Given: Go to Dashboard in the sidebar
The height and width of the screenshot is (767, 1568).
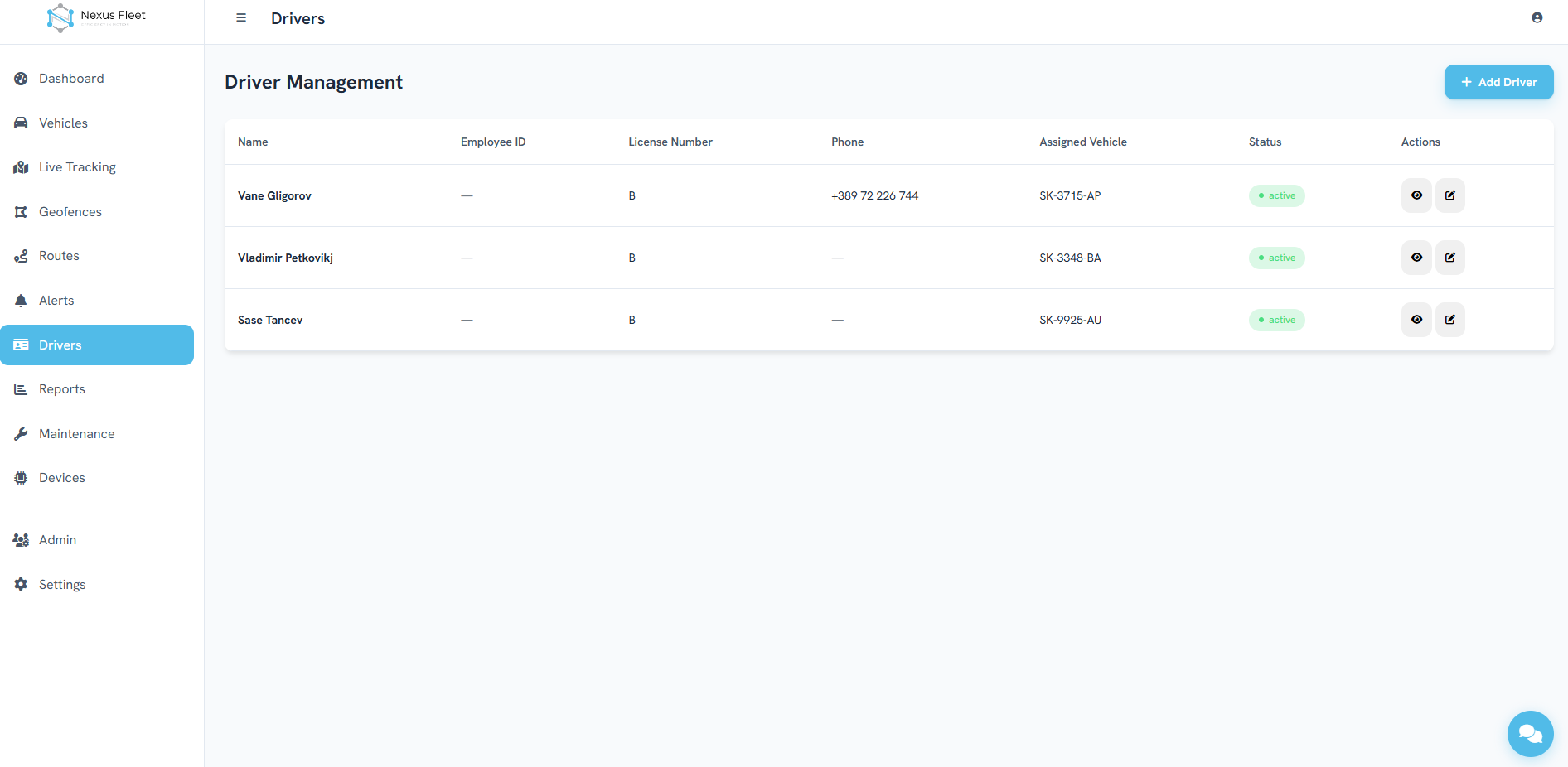Looking at the screenshot, I should click(x=97, y=79).
